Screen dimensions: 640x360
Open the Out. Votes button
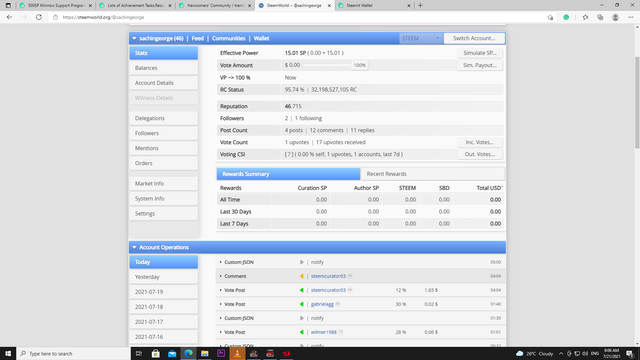click(x=480, y=154)
